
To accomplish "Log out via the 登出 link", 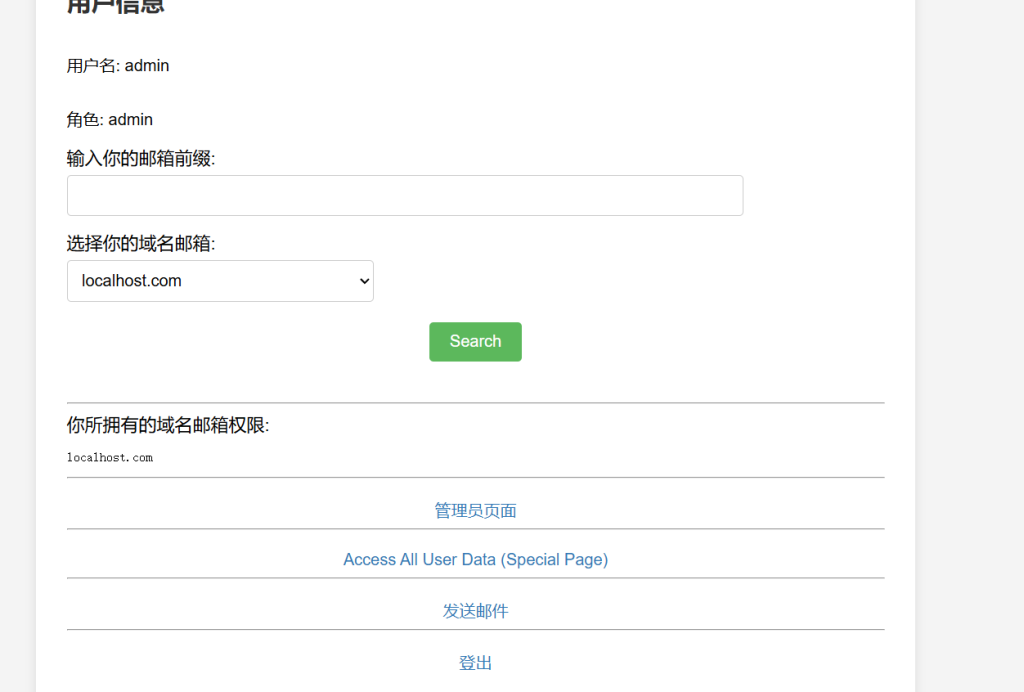I will pyautogui.click(x=475, y=663).
